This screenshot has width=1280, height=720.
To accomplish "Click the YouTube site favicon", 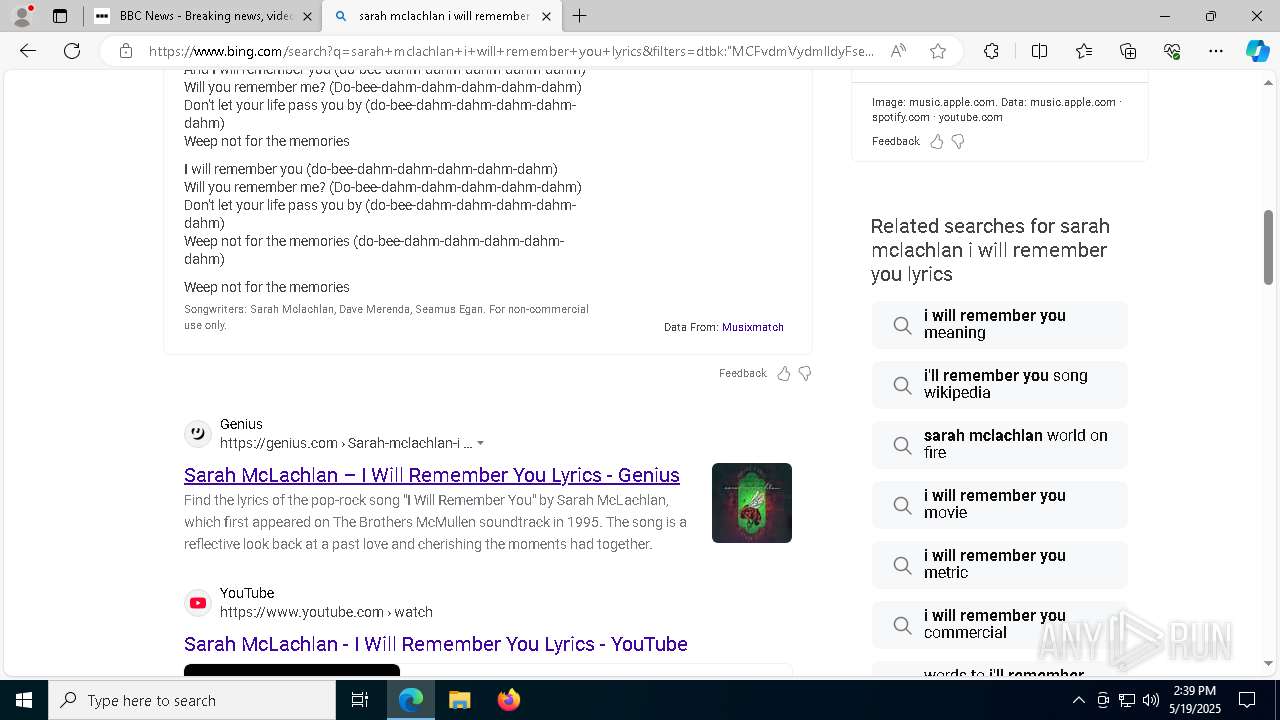I will click(x=198, y=602).
